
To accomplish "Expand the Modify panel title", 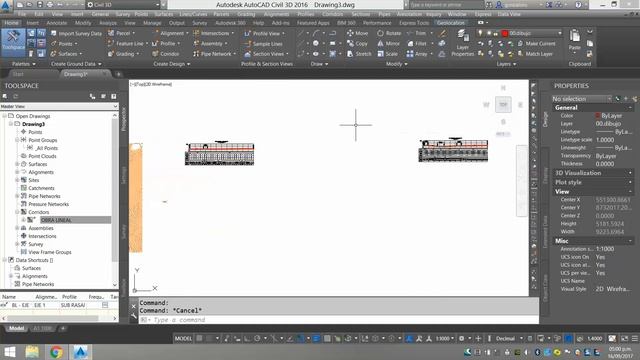I will pyautogui.click(x=396, y=64).
